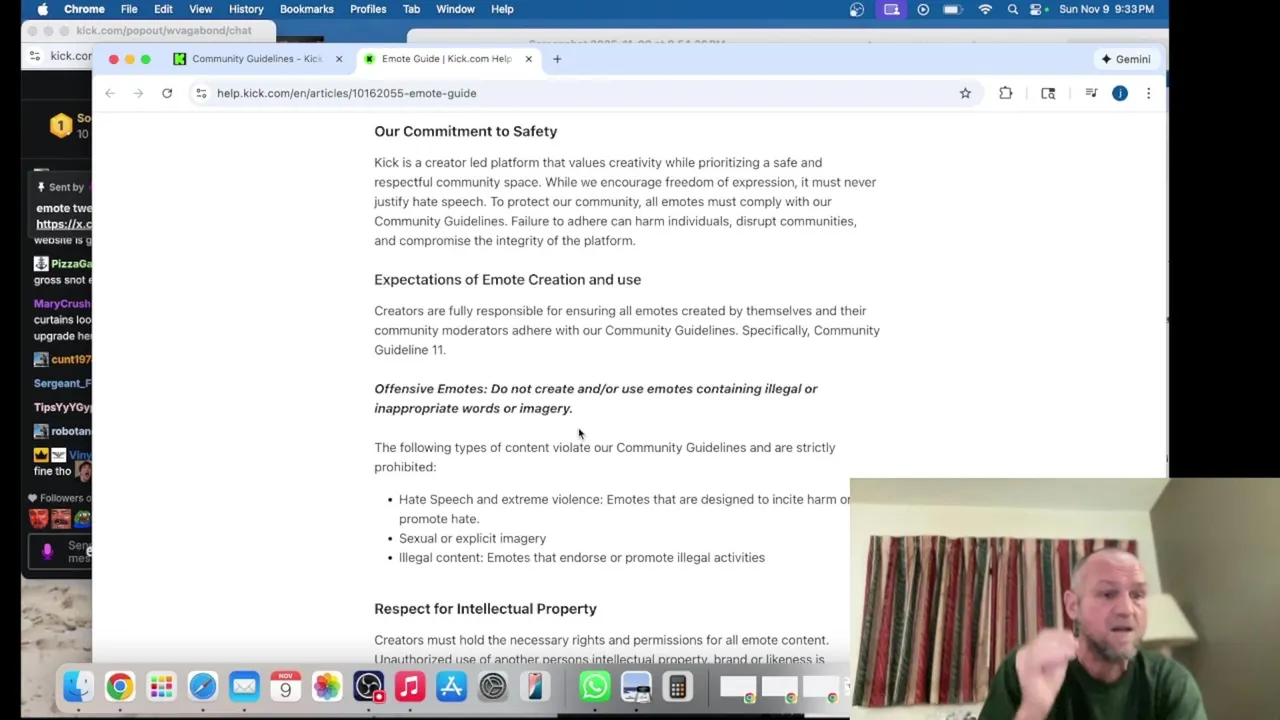Open Chrome extensions puzzle icon
Screen dimensions: 1280x720
1006,93
